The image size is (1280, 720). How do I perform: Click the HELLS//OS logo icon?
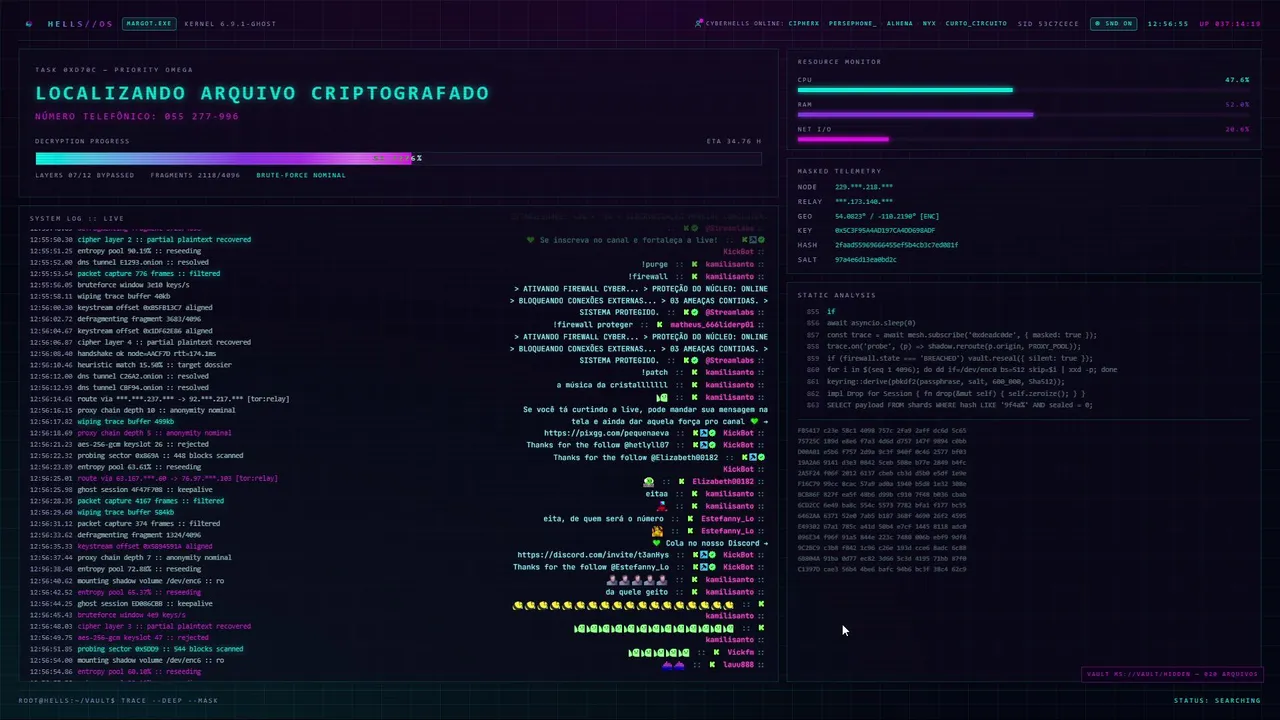[x=28, y=23]
